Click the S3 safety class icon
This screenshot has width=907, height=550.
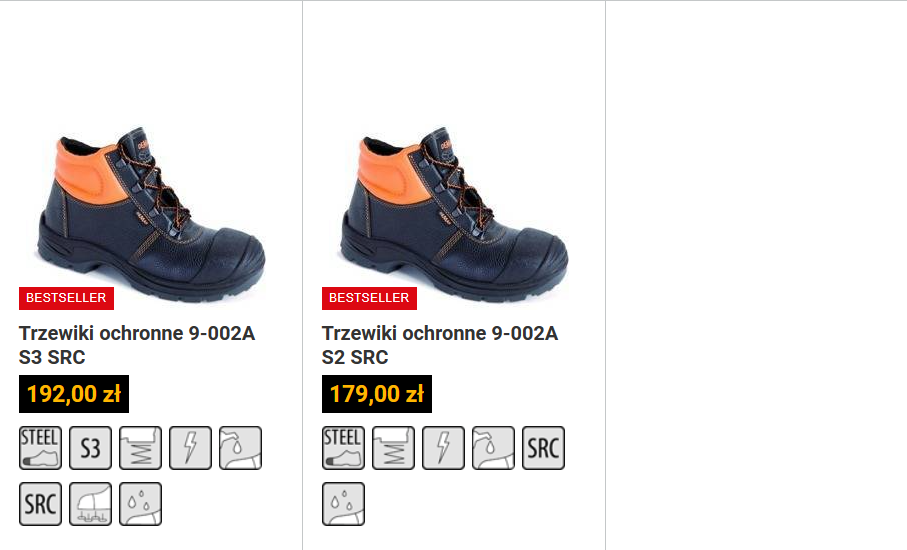coord(90,448)
